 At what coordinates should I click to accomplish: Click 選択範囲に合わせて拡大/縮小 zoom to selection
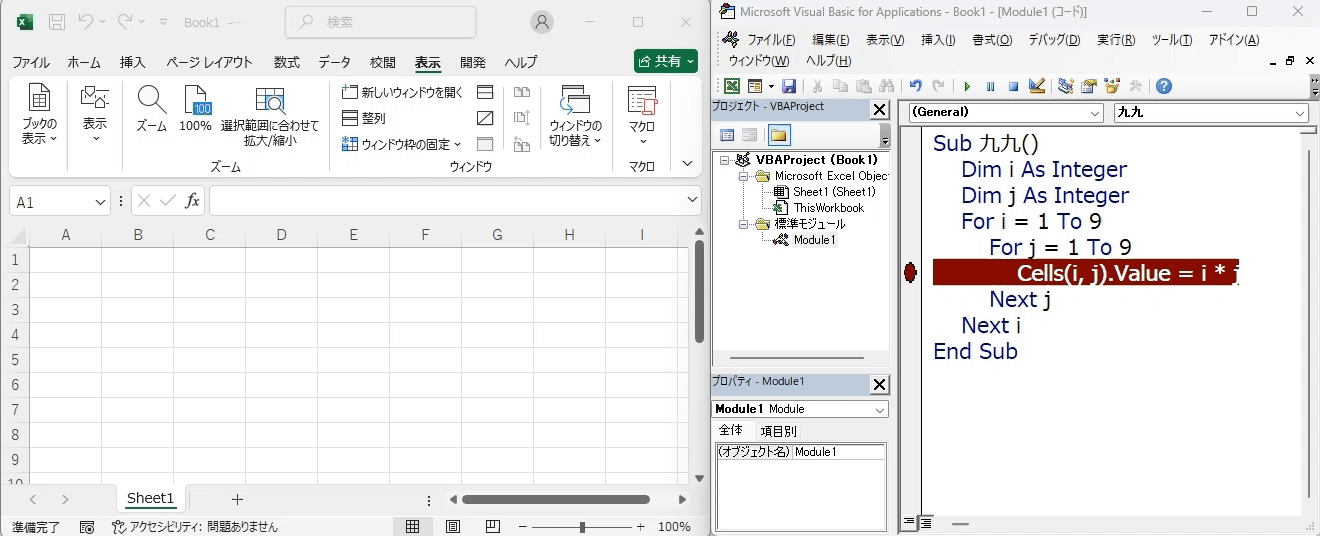click(270, 116)
